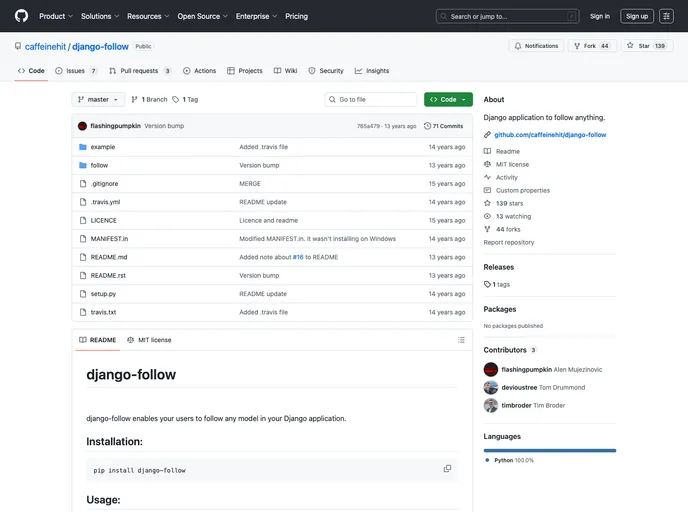Open the travis.txt file
Screen dimensions: 688x512
[103, 312]
